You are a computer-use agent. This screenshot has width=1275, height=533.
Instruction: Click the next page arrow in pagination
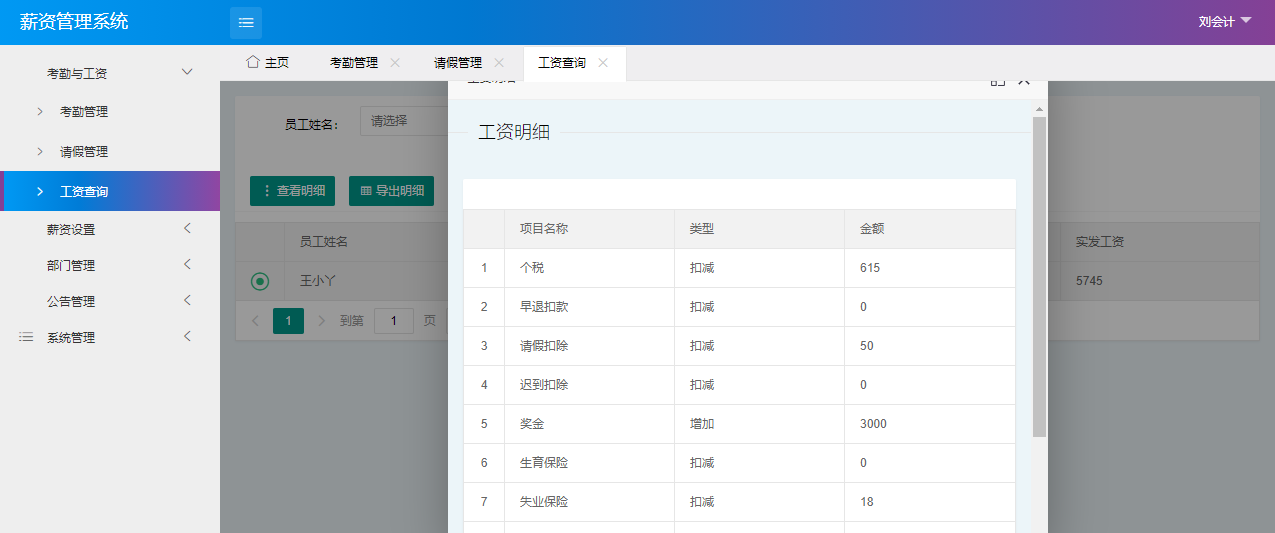click(x=321, y=321)
